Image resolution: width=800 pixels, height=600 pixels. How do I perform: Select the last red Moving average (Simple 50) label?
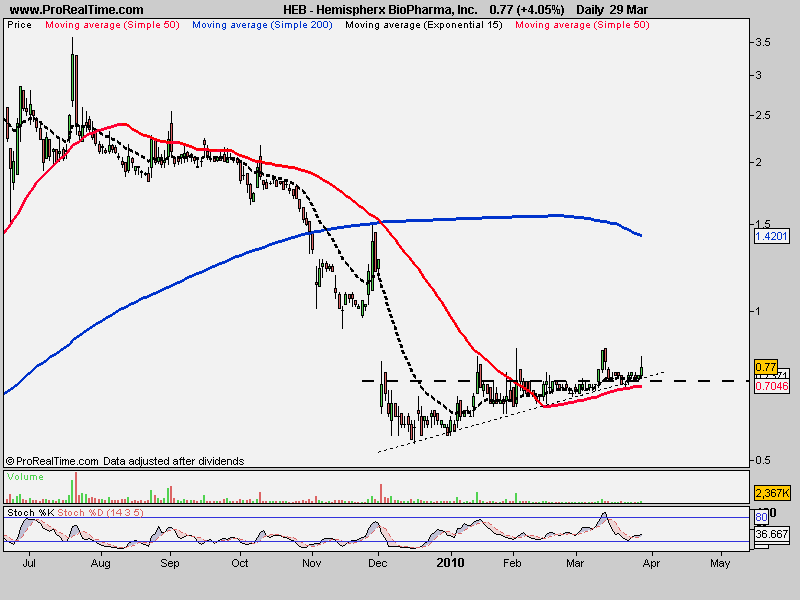(x=582, y=24)
